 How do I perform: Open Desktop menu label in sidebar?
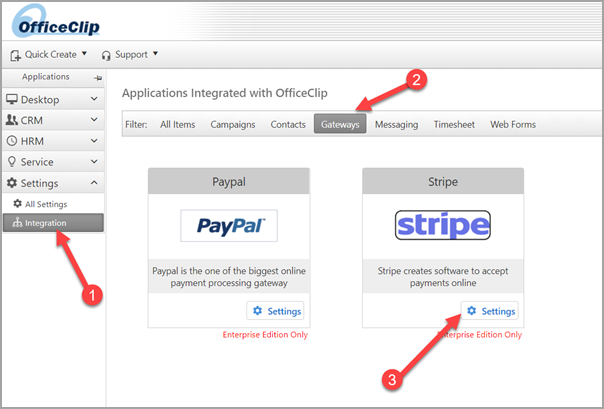pyautogui.click(x=40, y=100)
